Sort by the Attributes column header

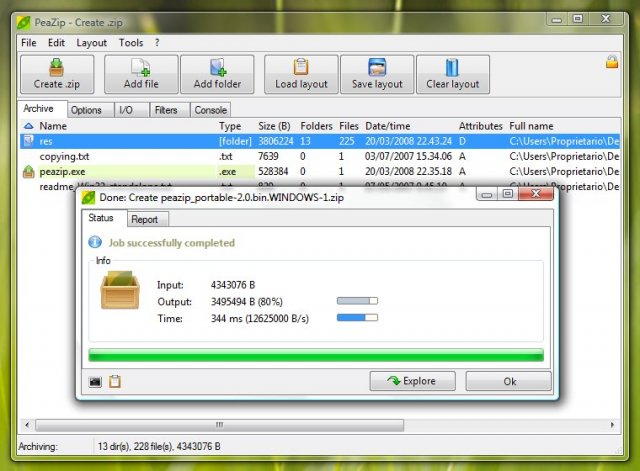[x=480, y=126]
